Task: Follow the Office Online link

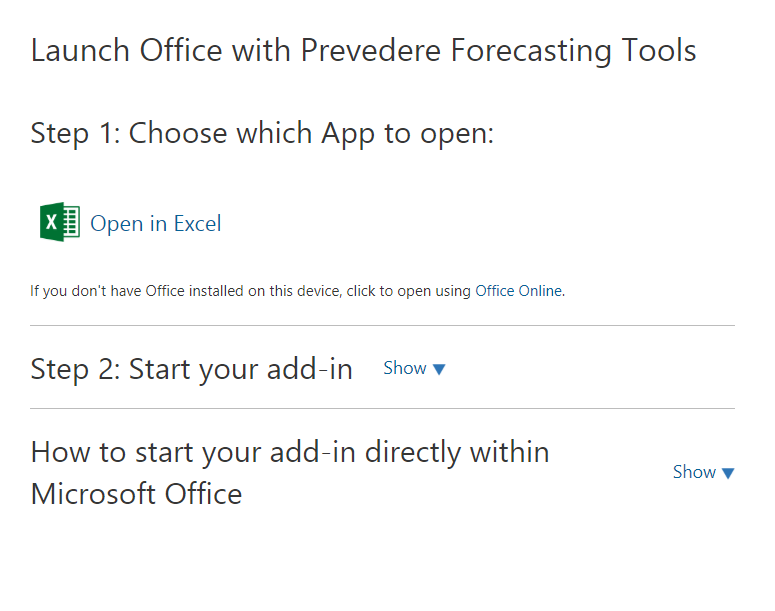Action: point(519,292)
